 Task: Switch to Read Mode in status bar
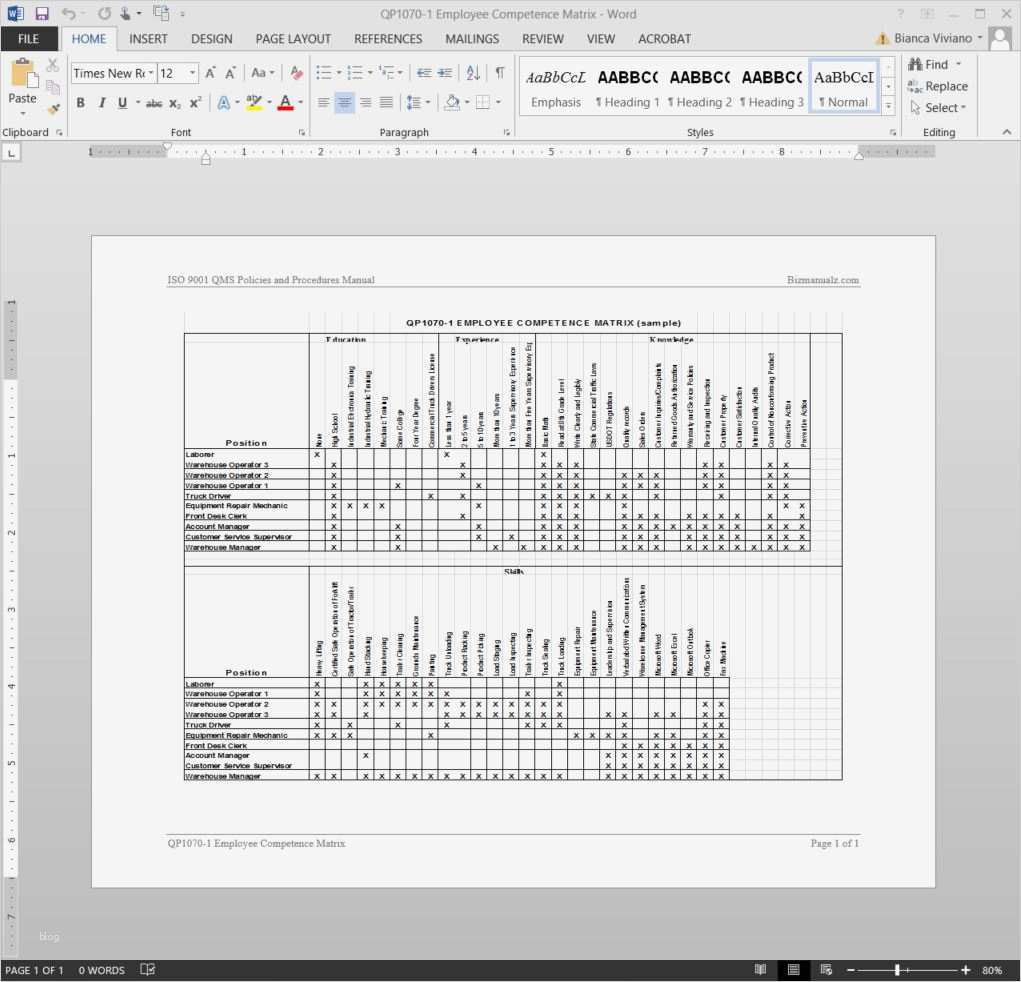coord(760,970)
